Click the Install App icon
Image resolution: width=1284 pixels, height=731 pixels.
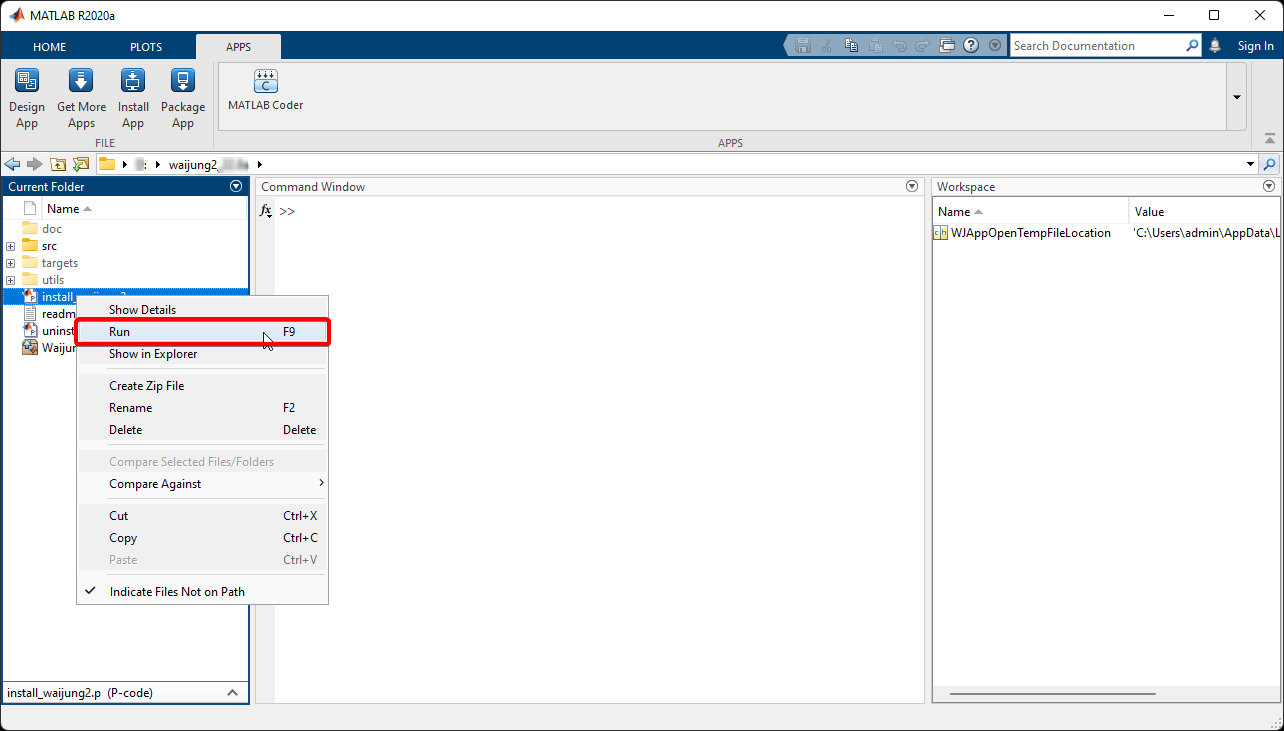133,81
